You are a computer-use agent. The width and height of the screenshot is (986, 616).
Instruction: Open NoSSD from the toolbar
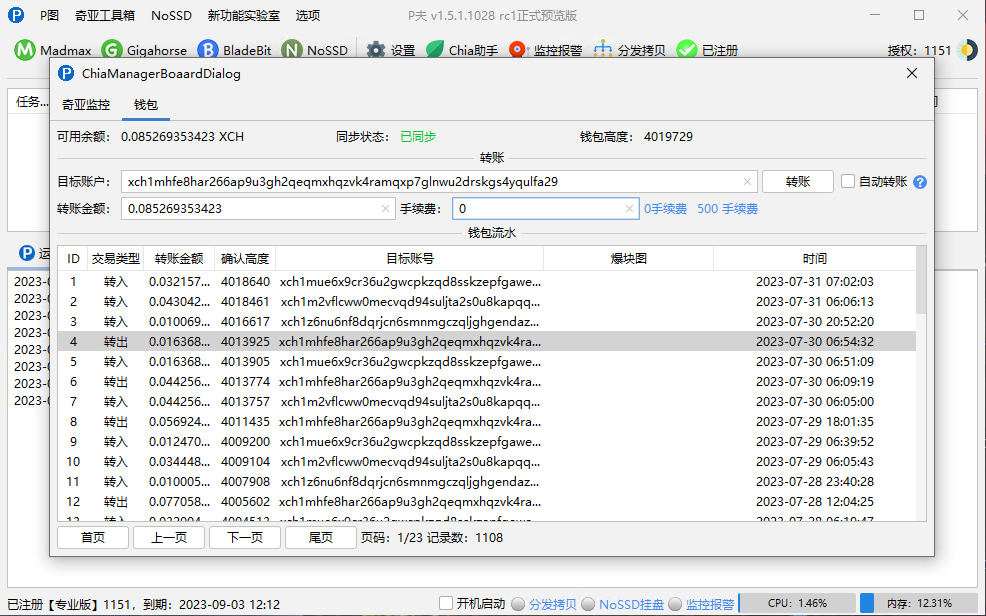click(292, 50)
